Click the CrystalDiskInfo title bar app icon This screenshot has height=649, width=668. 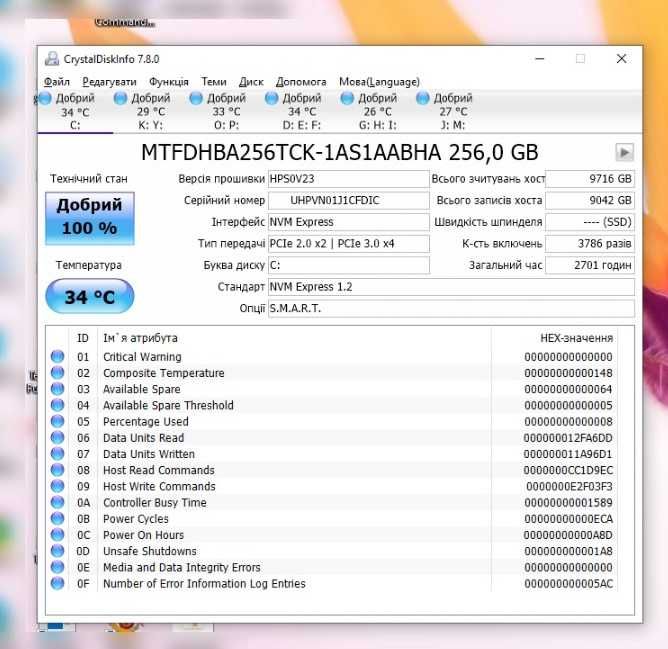click(x=52, y=59)
